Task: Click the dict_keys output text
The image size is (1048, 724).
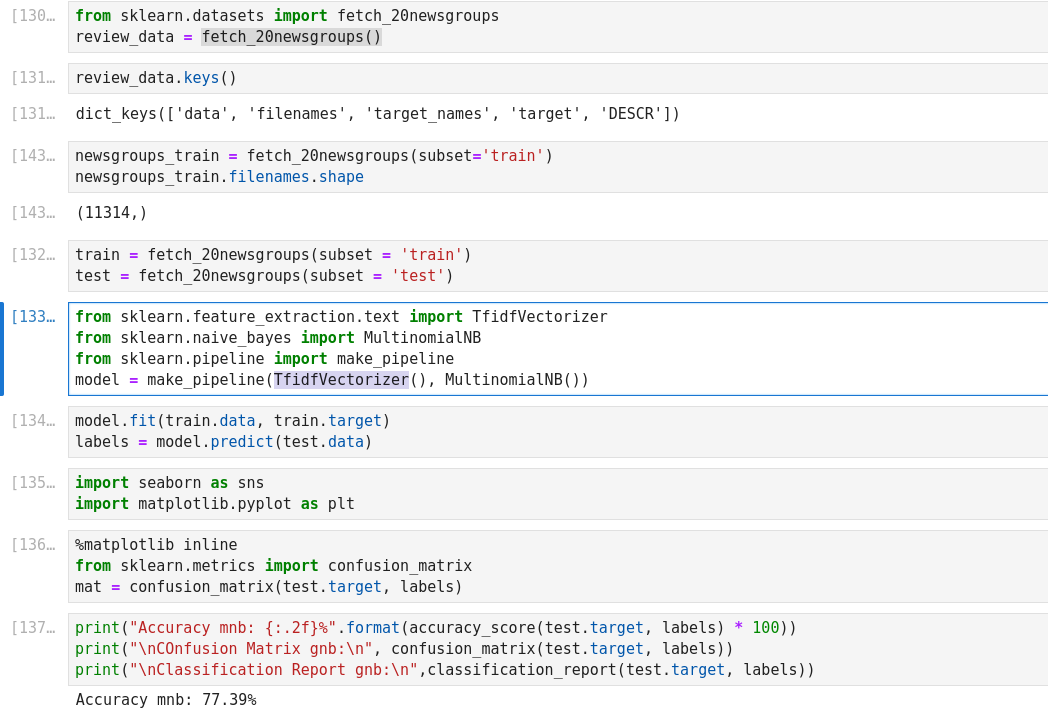Action: [378, 114]
